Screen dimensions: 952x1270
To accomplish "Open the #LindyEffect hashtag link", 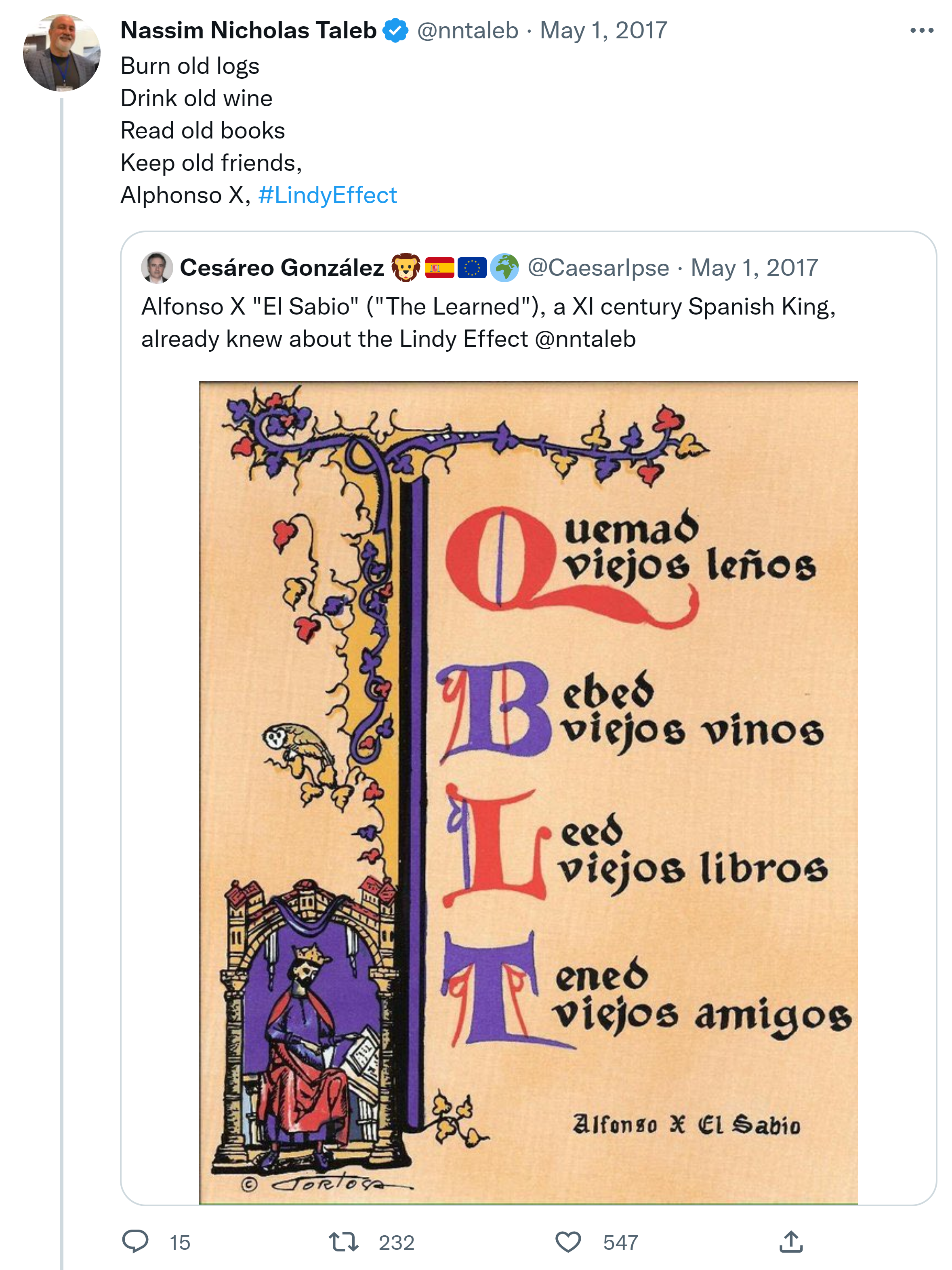I will point(327,195).
